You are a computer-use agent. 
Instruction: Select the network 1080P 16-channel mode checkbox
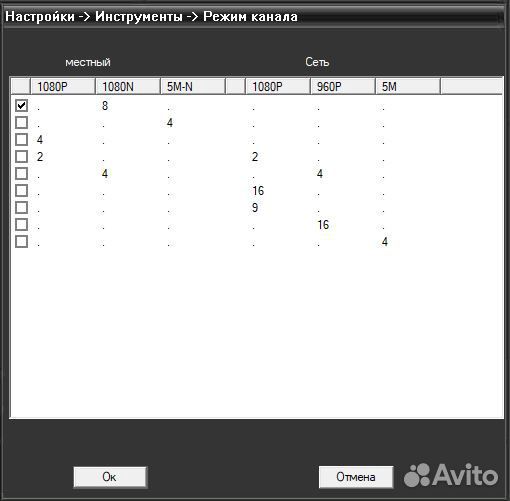tap(21, 191)
